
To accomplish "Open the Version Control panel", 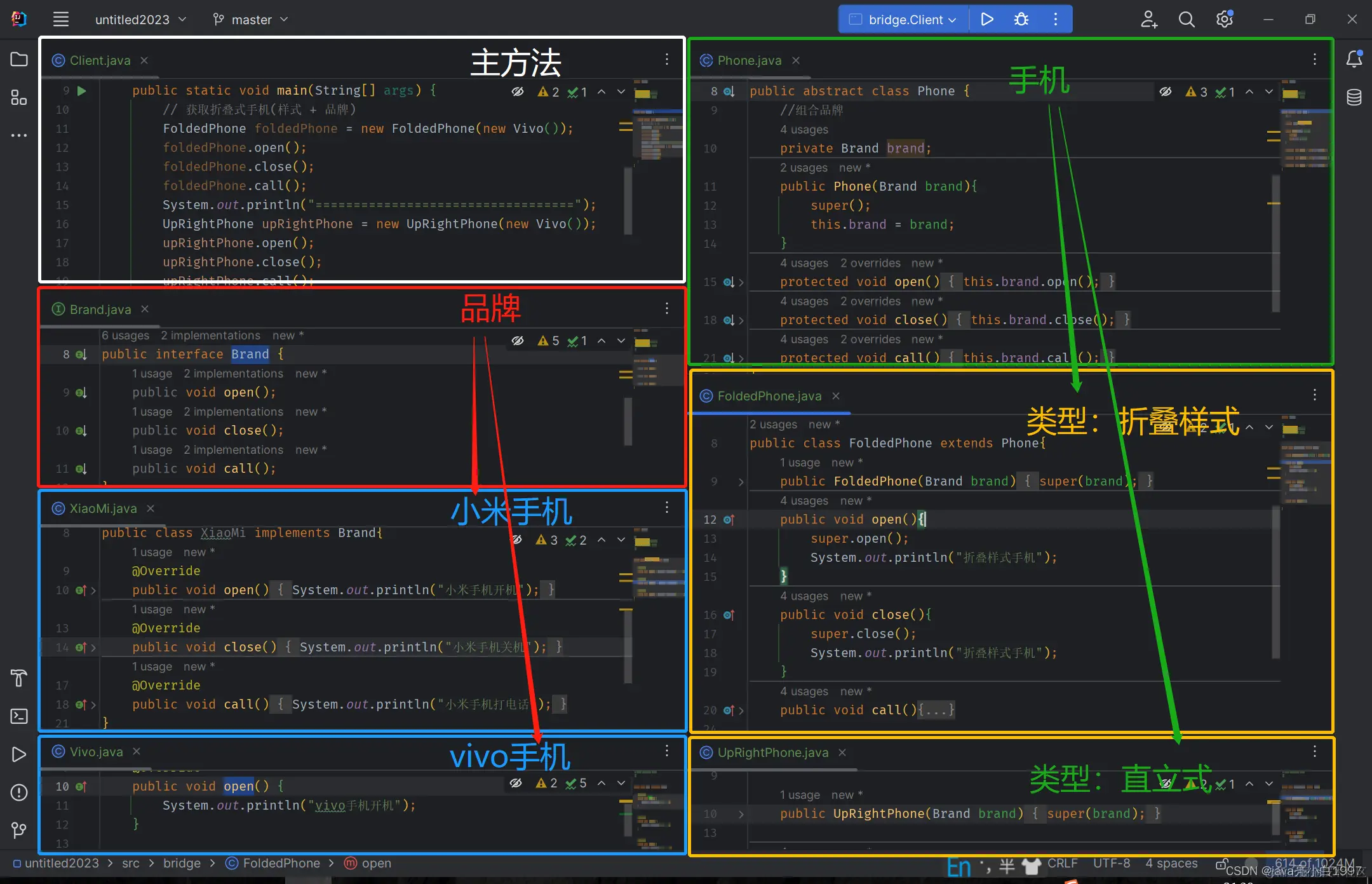I will click(x=18, y=830).
